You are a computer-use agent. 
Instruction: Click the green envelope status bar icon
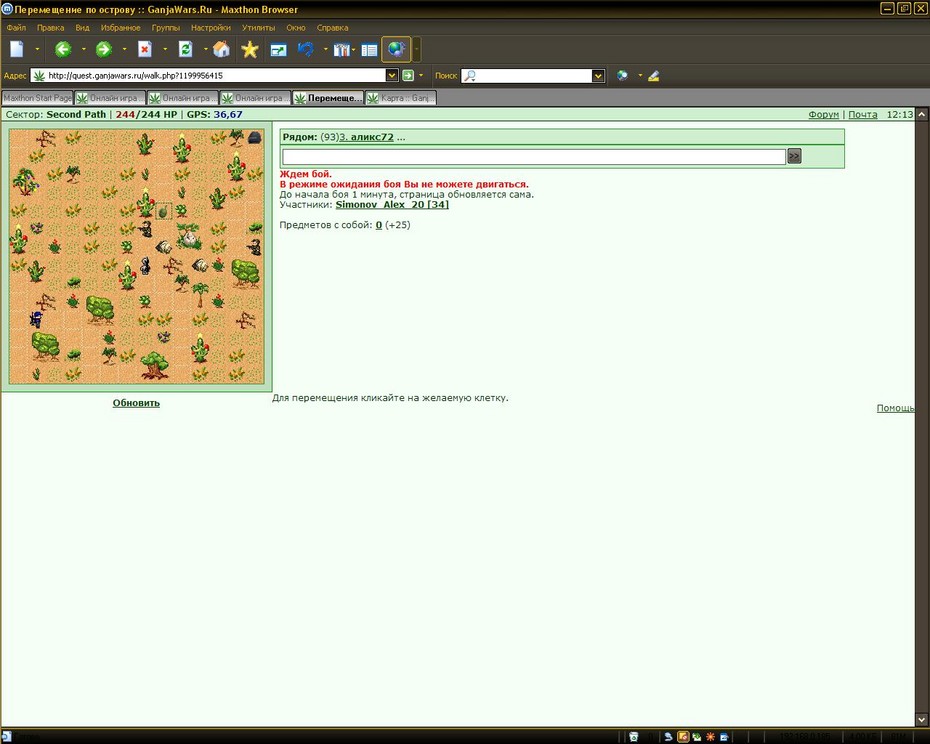click(x=696, y=737)
